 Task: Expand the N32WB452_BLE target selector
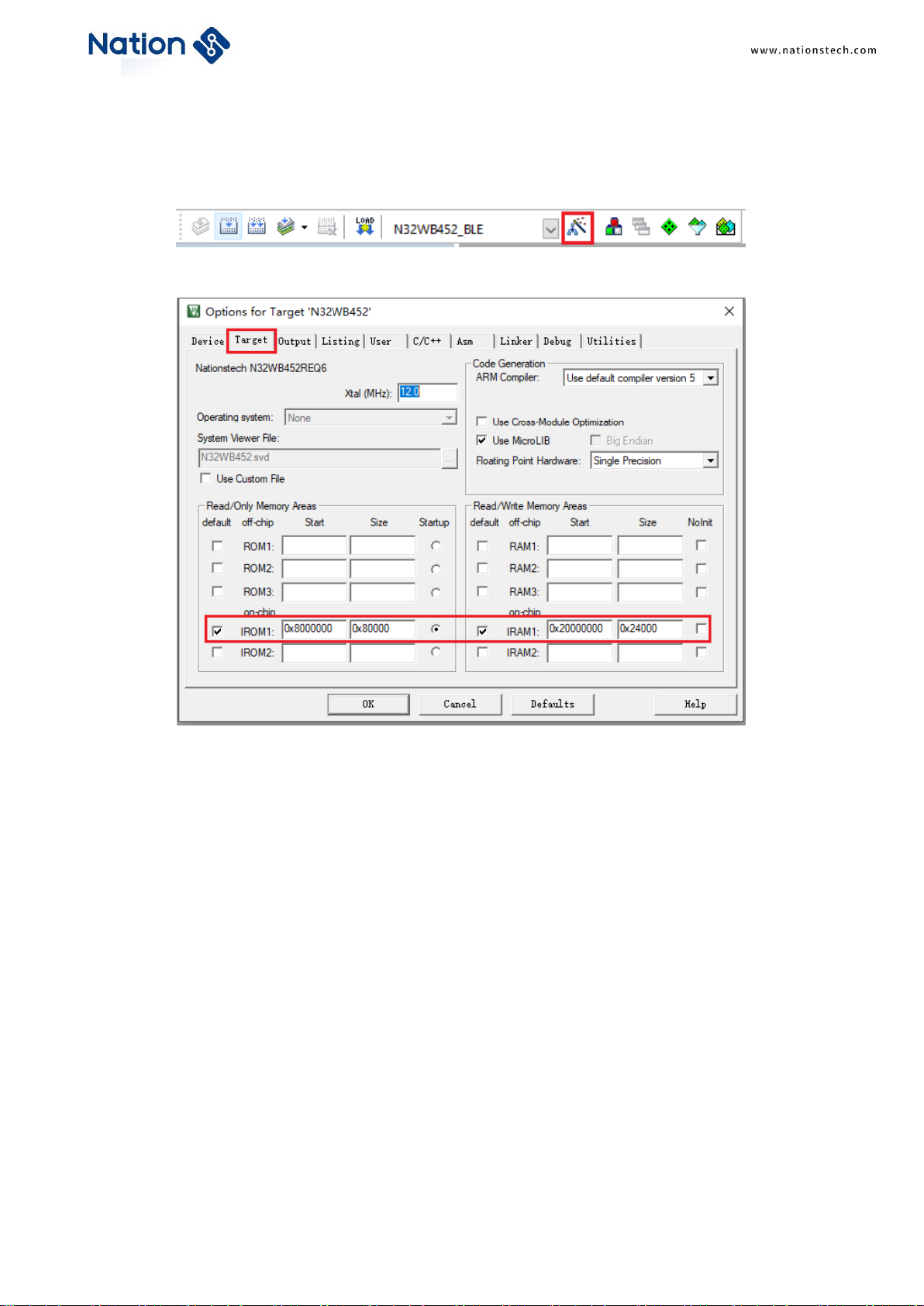coord(550,229)
